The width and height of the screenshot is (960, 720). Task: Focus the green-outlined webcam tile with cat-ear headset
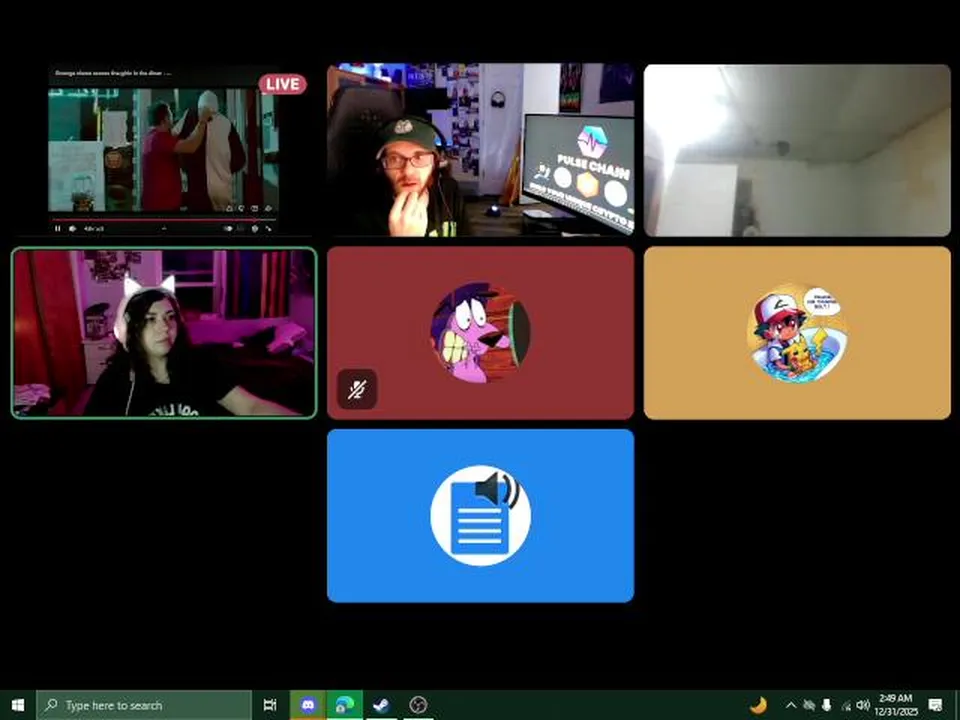pos(164,333)
